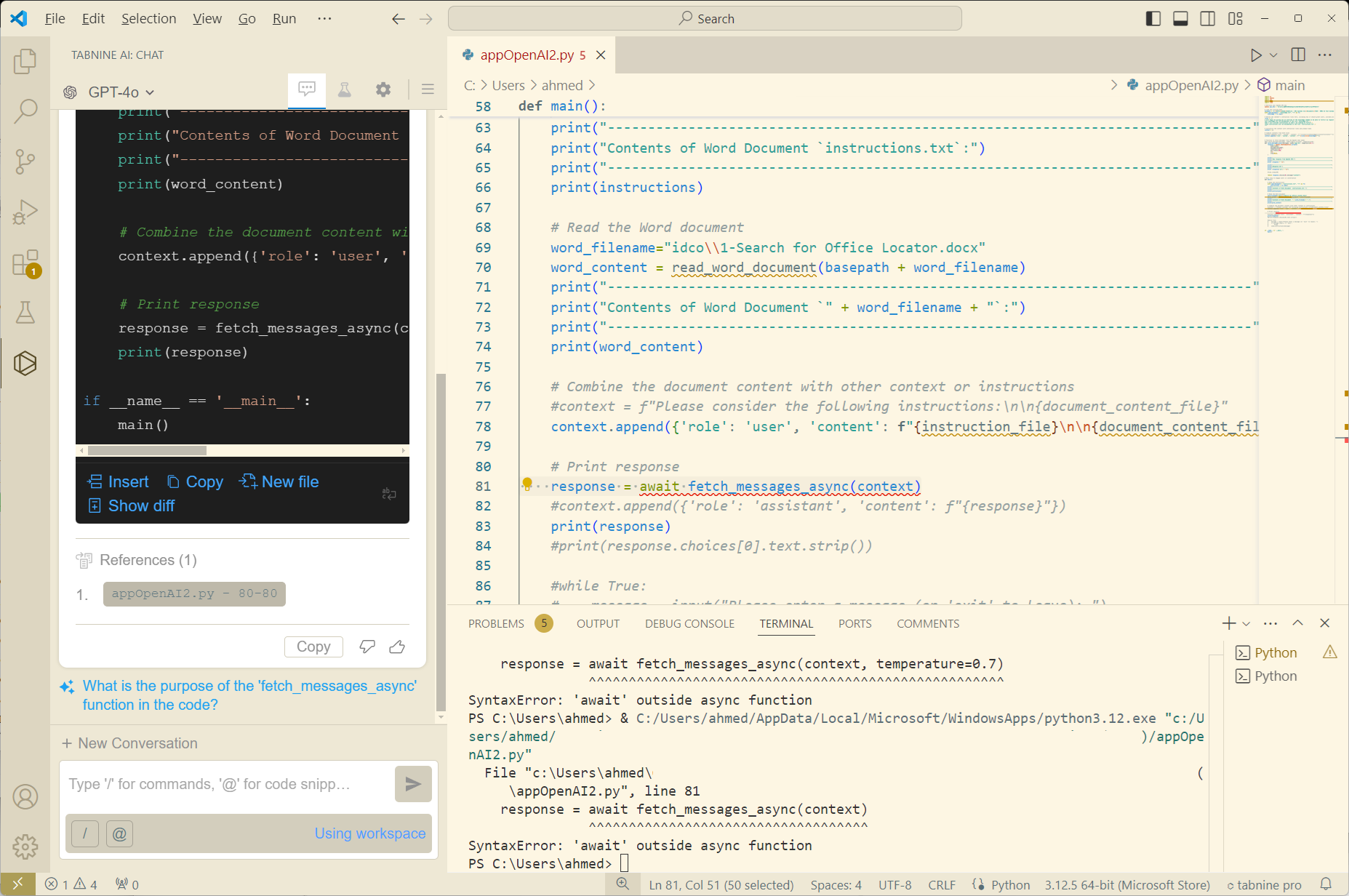The width and height of the screenshot is (1349, 896).
Task: Open Run and Debug view
Action: 25,212
